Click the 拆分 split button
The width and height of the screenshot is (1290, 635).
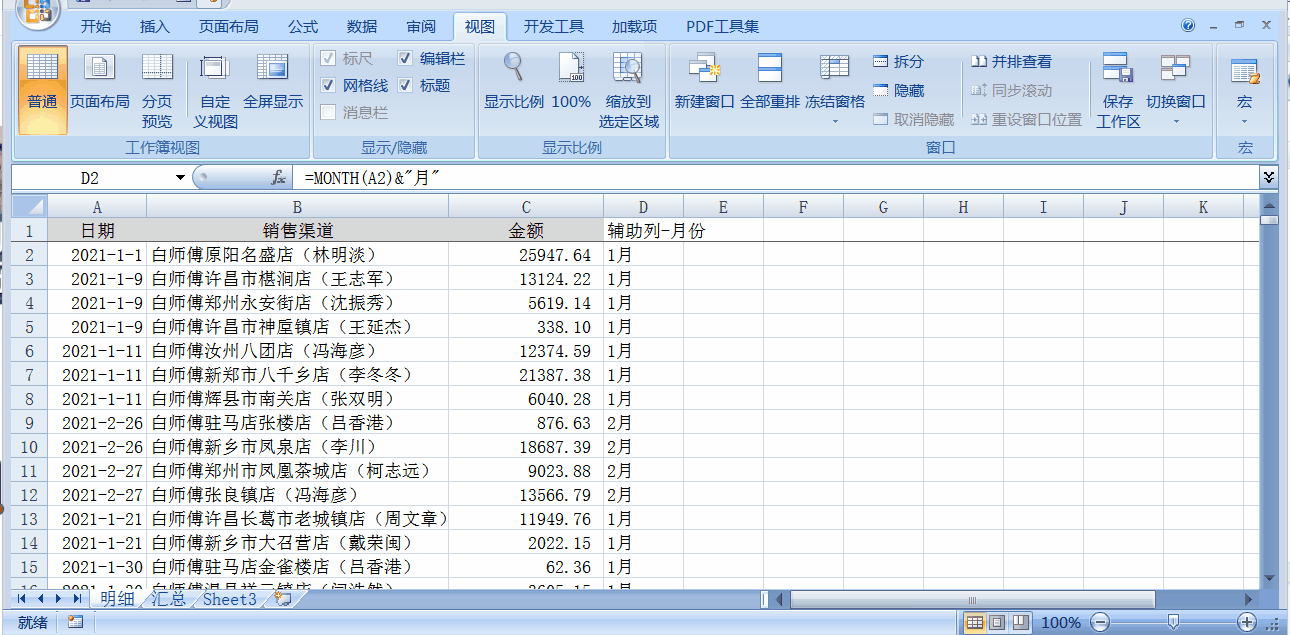(899, 62)
